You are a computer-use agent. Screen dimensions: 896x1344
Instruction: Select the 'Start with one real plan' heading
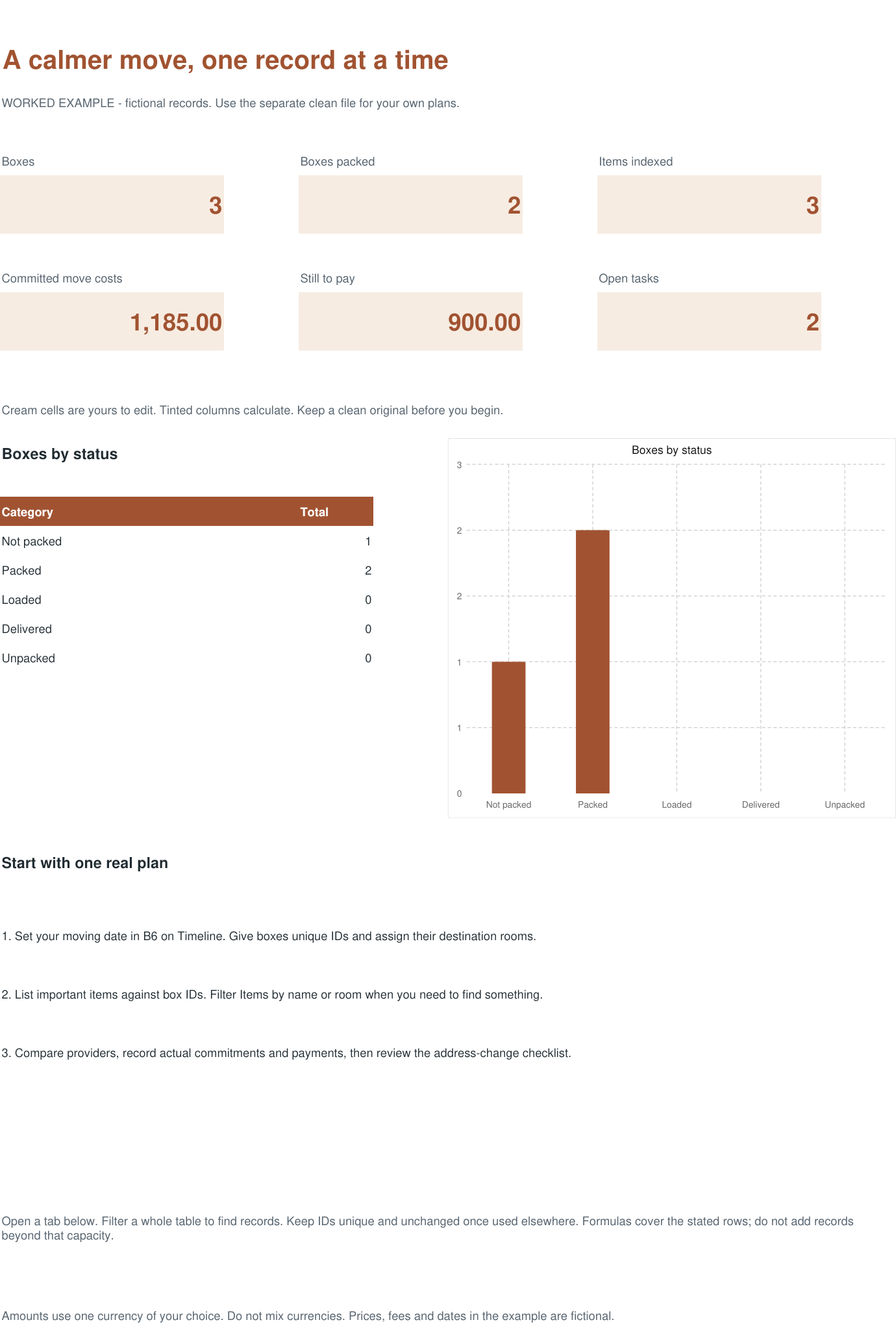click(85, 864)
